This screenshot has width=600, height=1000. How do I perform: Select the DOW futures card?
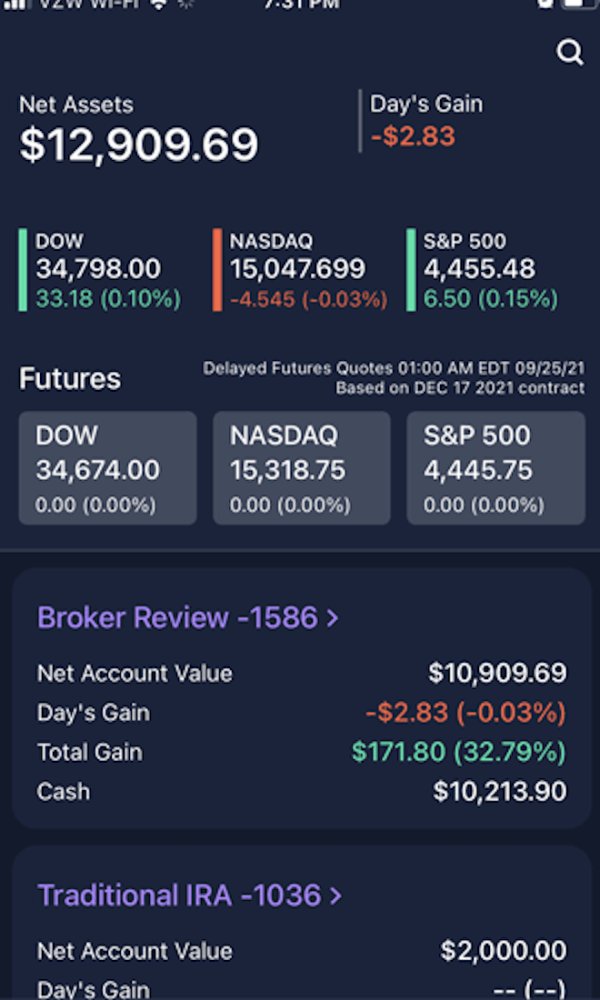click(108, 468)
